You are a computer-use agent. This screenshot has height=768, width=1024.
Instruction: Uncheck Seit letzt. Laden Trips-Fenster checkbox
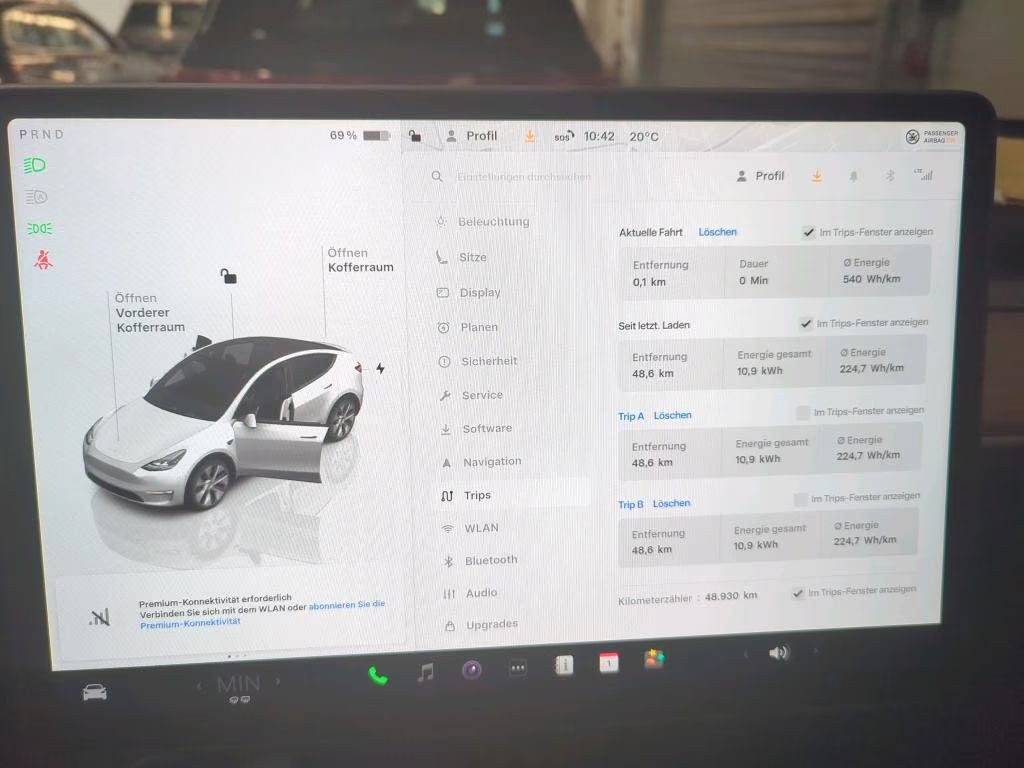806,323
